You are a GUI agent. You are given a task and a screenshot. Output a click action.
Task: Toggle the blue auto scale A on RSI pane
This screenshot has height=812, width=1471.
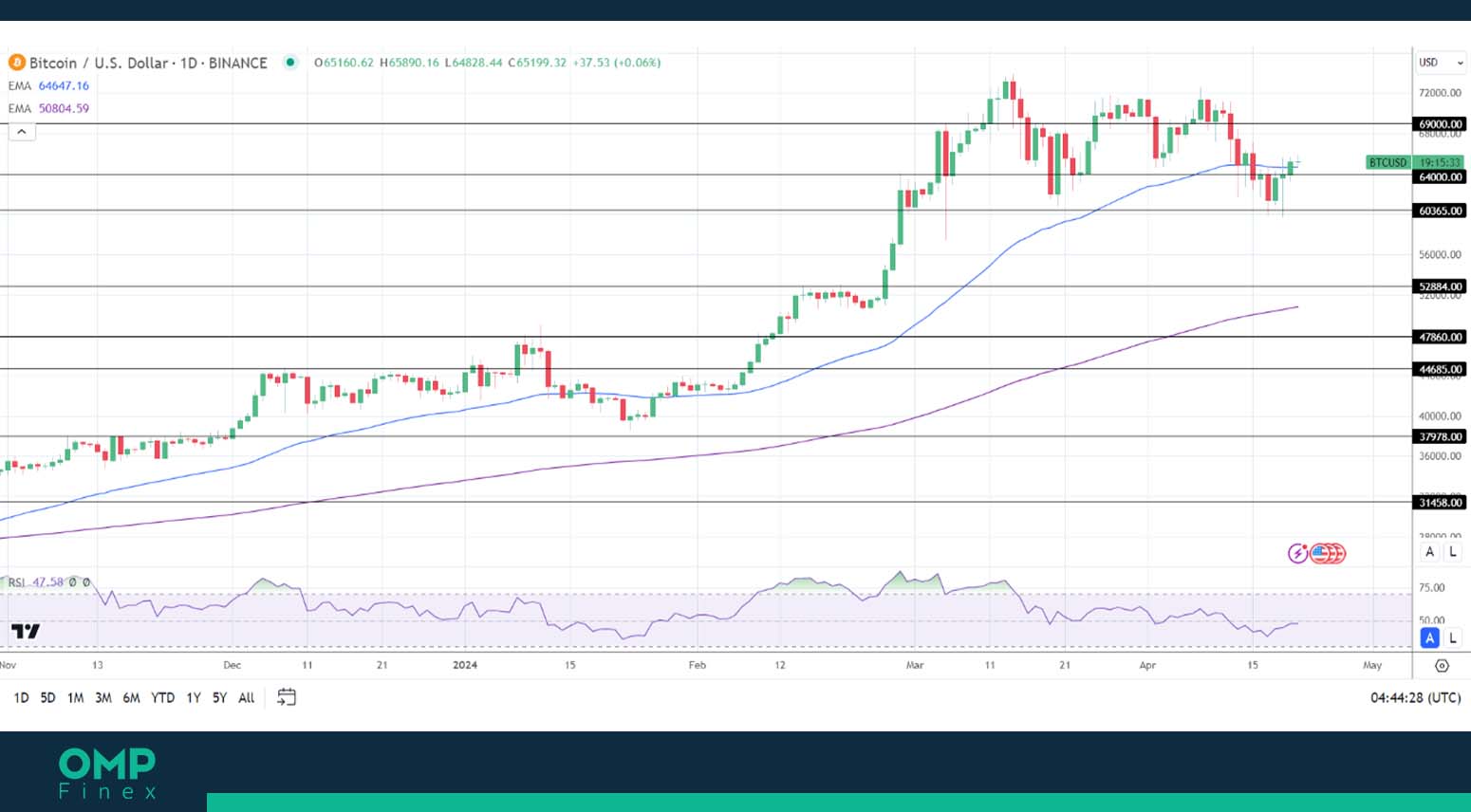tap(1430, 638)
